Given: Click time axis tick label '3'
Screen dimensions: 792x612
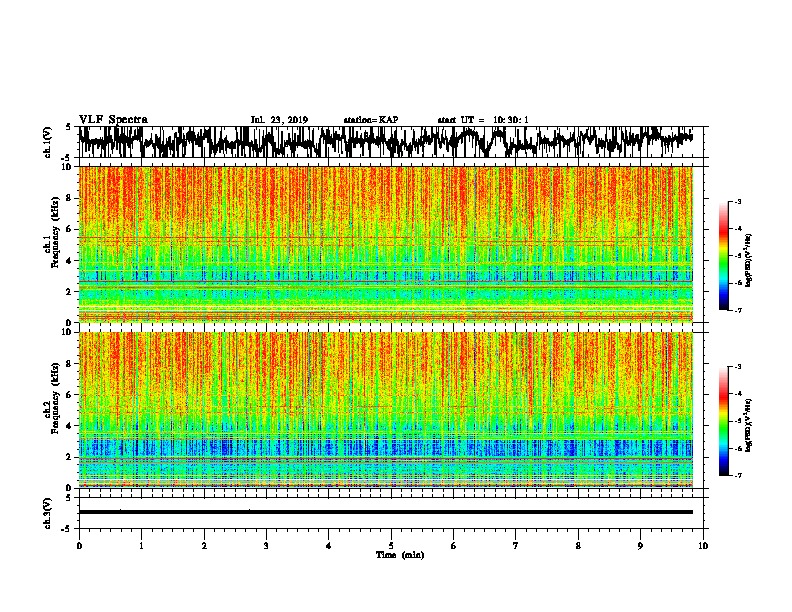Looking at the screenshot, I should (266, 546).
